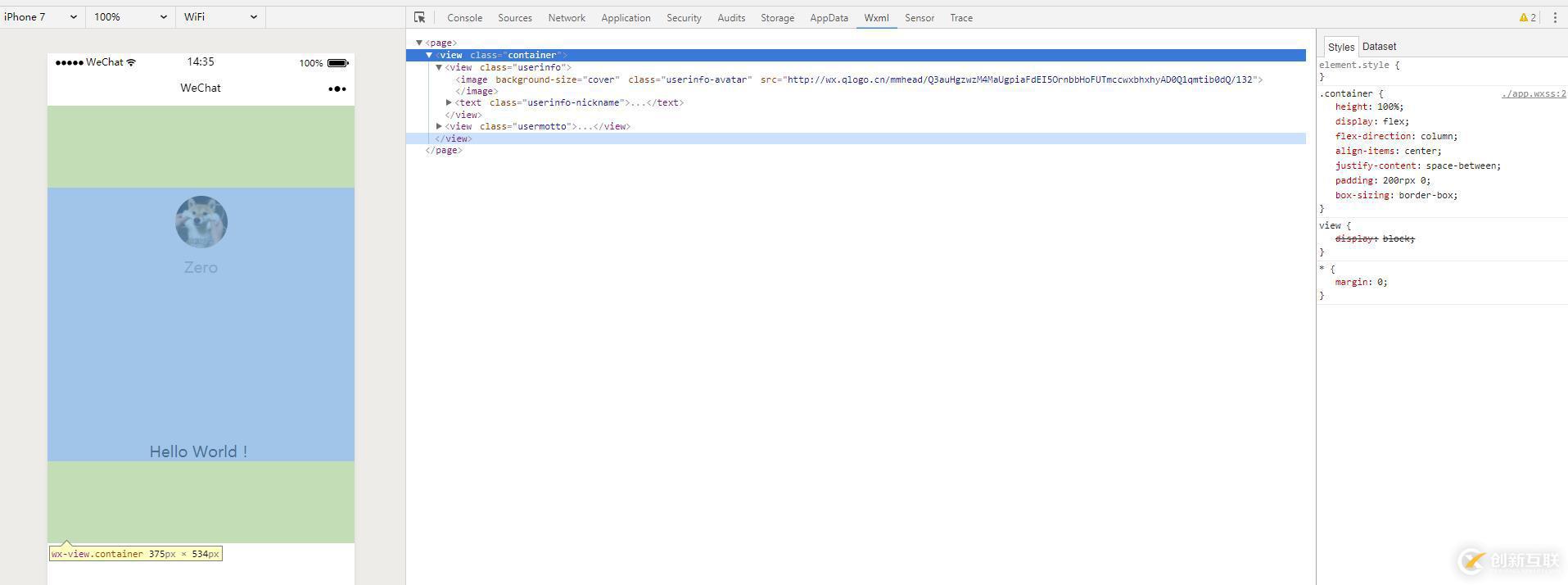
Task: Open the iPhone 7 device dropdown
Action: click(41, 16)
